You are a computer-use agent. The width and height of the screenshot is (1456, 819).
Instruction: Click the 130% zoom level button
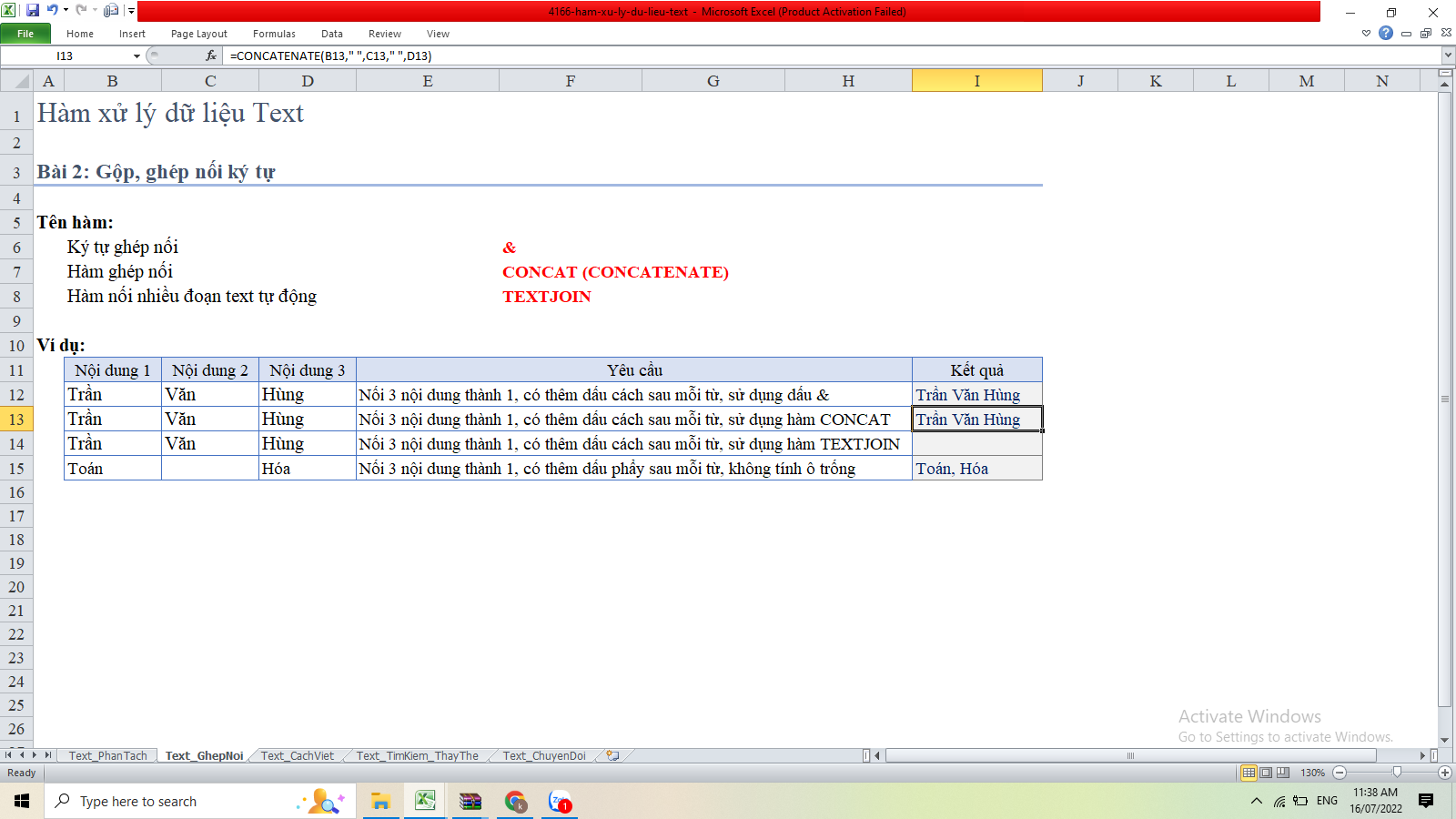[1312, 773]
